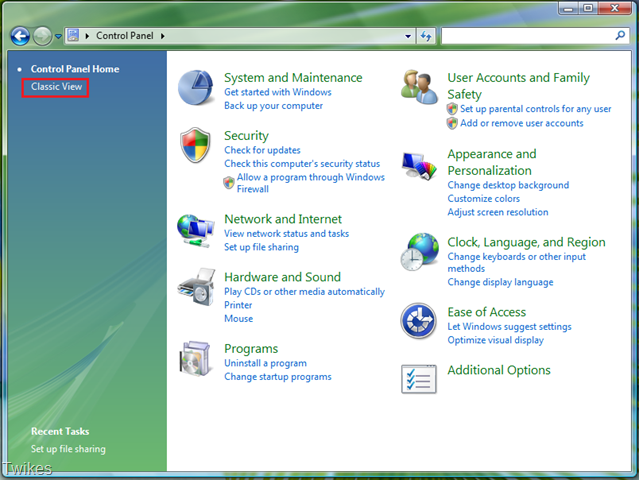Click Allow a program through Windows Firewall
Screen dimensions: 639x480
(x=311, y=183)
